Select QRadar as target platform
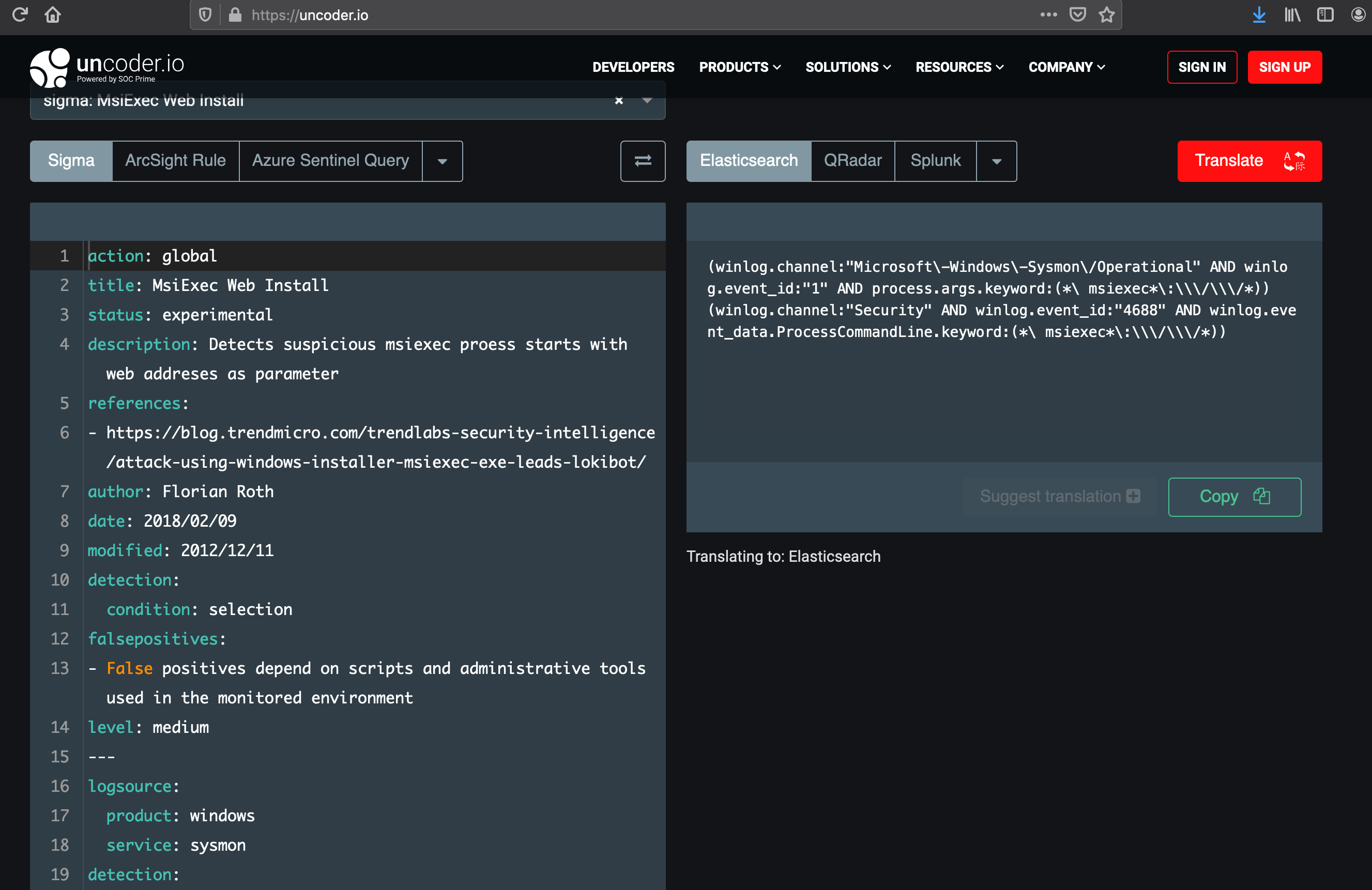 (x=852, y=161)
